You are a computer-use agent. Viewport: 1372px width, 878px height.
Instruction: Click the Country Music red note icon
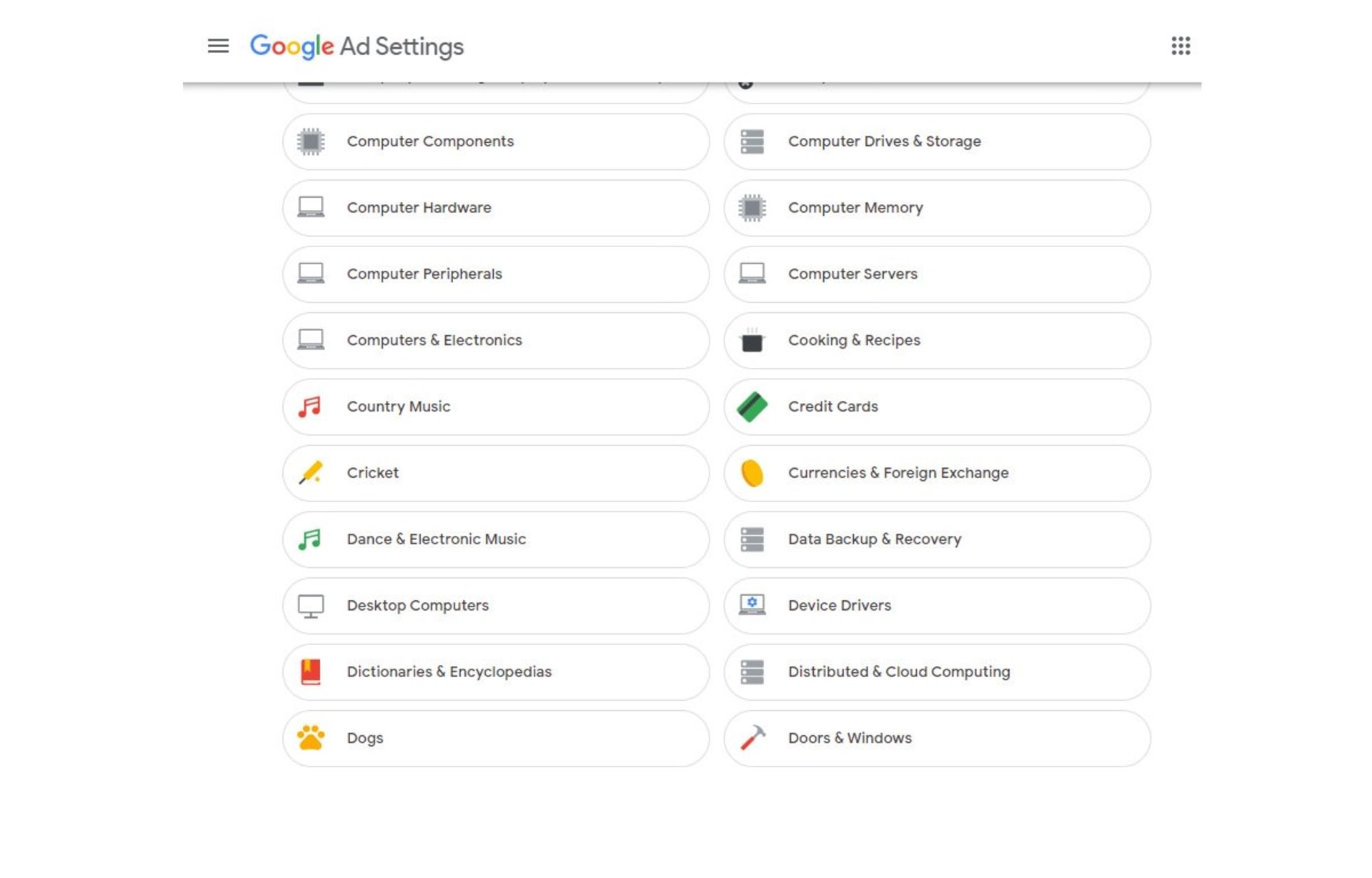click(x=311, y=406)
